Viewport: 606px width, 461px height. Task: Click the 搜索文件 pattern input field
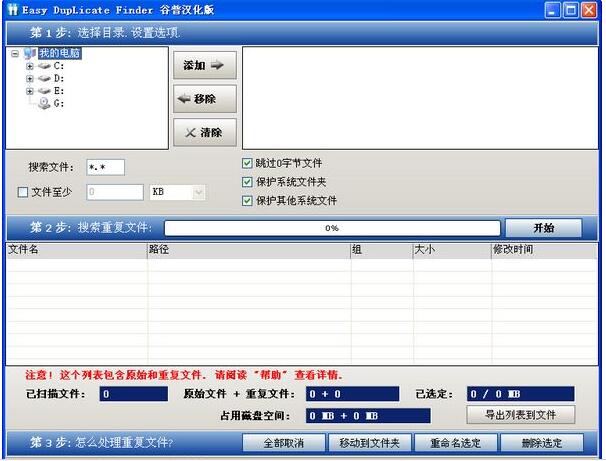pos(106,167)
